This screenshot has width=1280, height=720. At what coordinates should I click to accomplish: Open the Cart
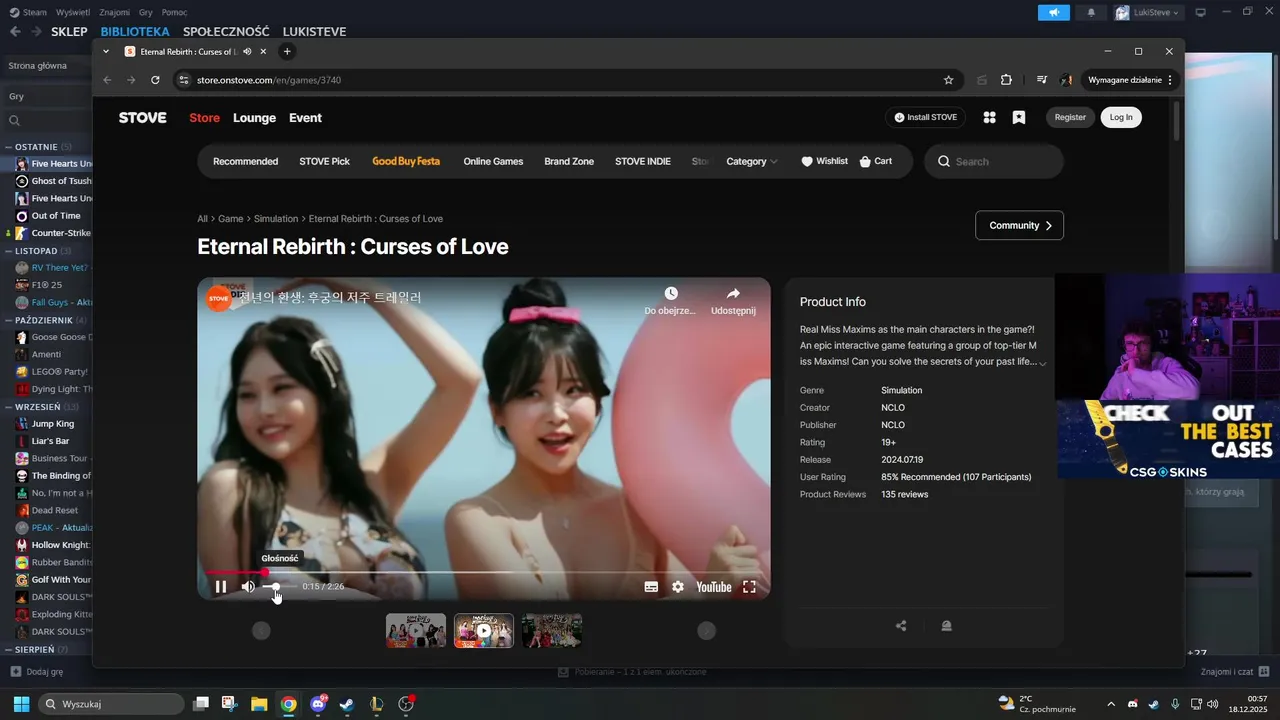click(876, 161)
